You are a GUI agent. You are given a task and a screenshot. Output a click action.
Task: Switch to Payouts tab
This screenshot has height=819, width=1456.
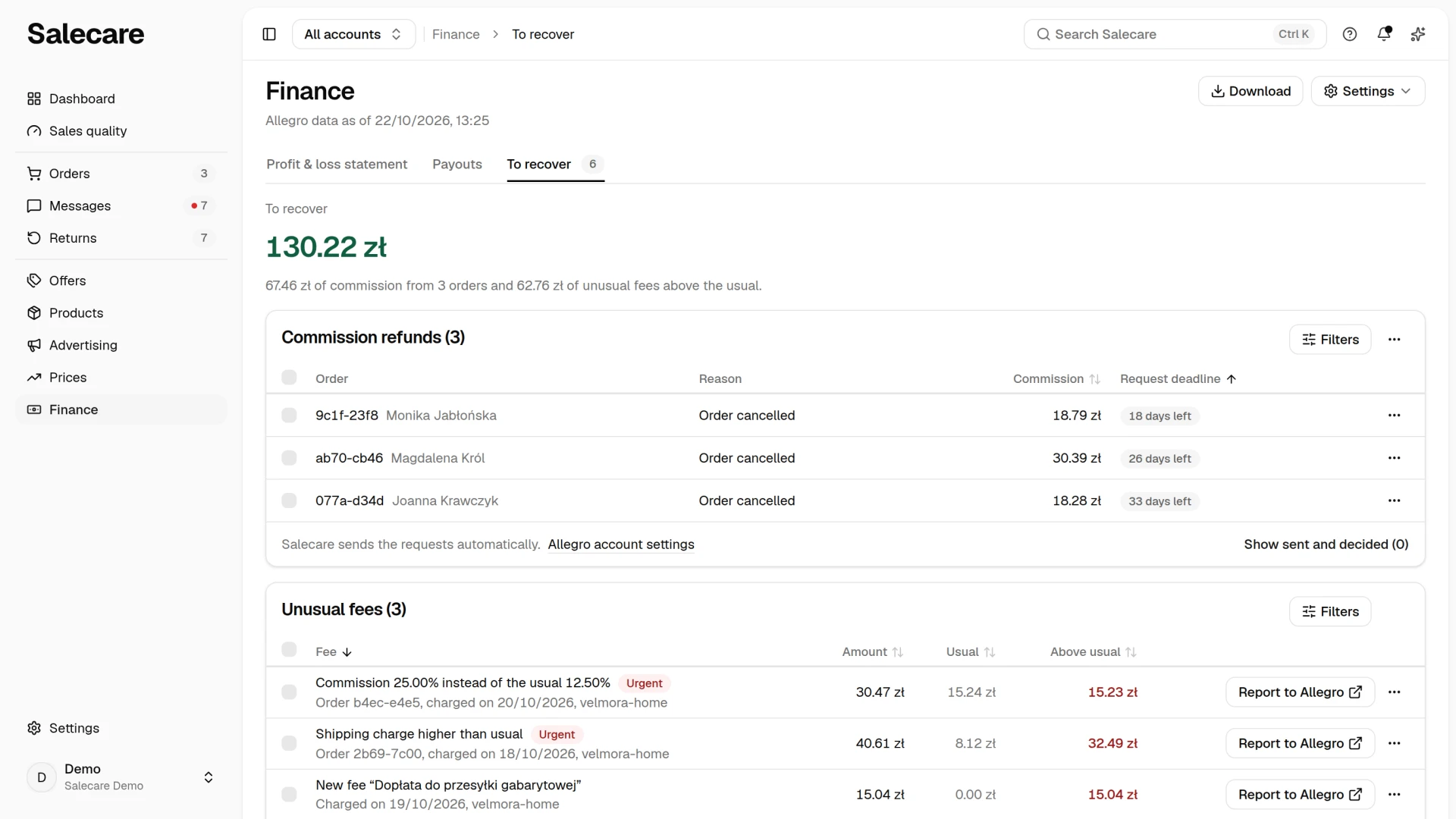click(x=457, y=165)
